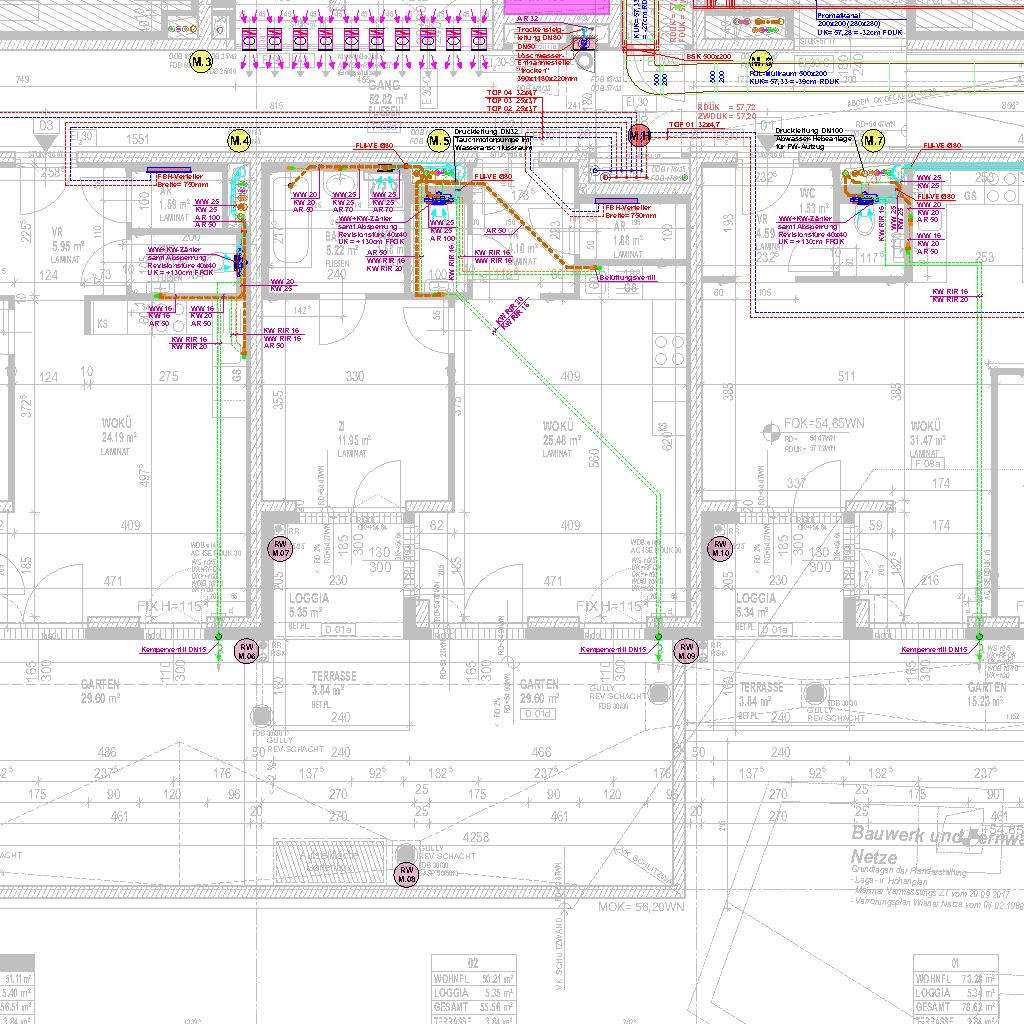1024x1024 pixels.
Task: Click the WOKÜ 24.19 m² room label
Action: (118, 437)
